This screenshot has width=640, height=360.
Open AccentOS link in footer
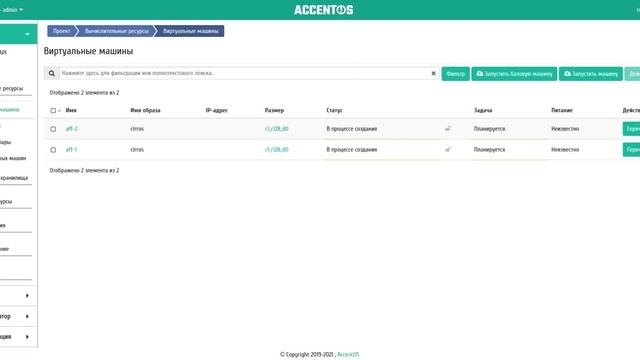348,354
